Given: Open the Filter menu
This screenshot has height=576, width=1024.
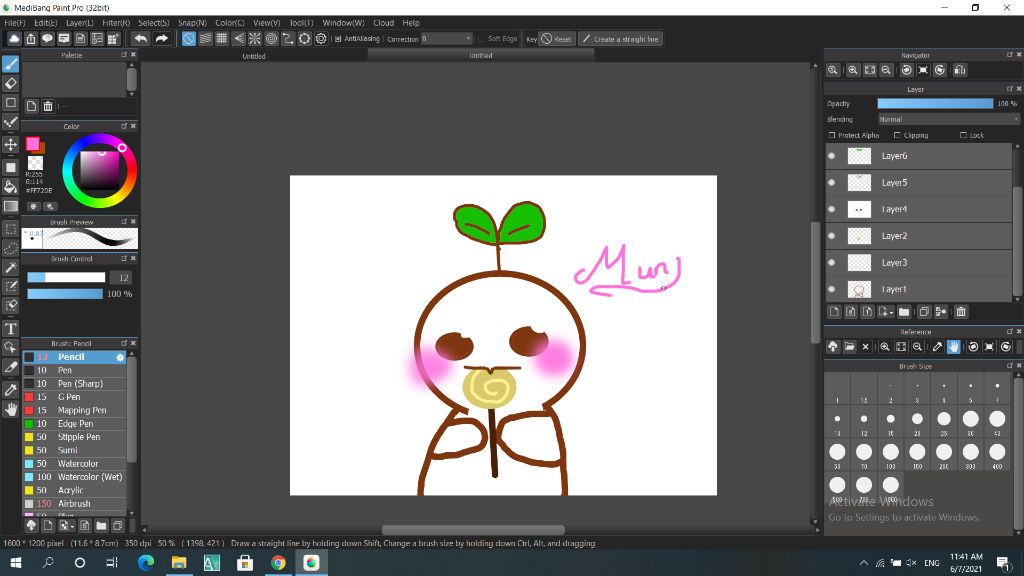Looking at the screenshot, I should [x=116, y=23].
